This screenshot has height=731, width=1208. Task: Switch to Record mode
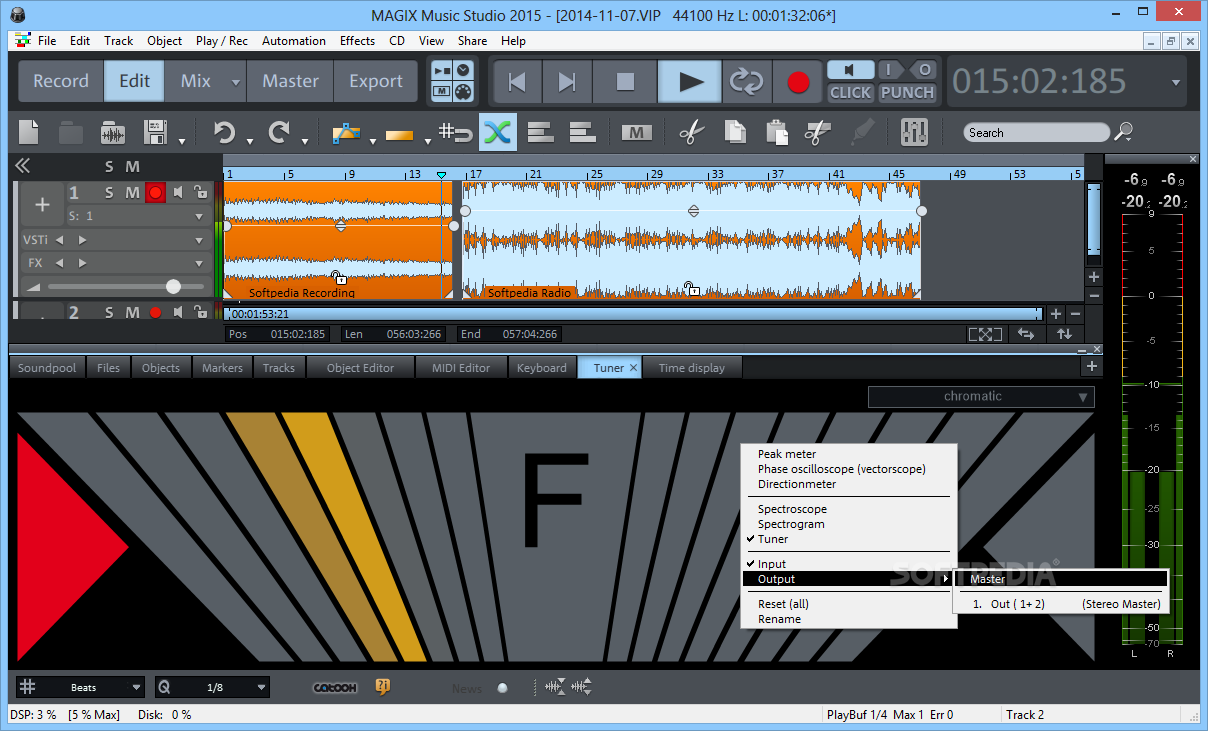(61, 82)
